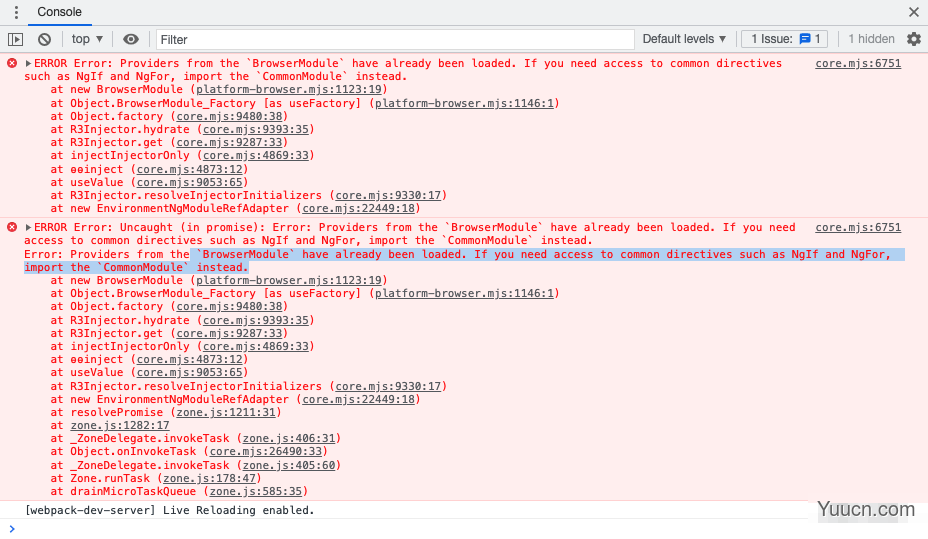Viewport: 928px width, 539px height.
Task: Open platform-browser.mjs:1146:1 in second stack trace
Action: pos(465,293)
